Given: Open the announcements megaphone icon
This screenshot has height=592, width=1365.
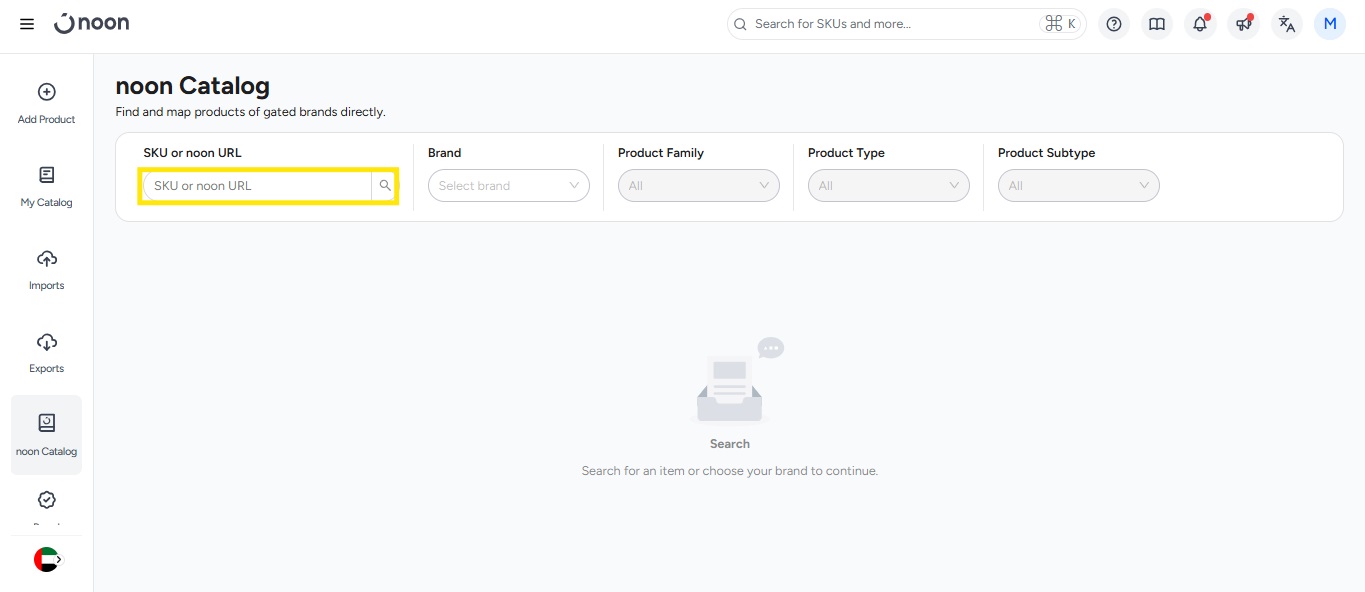Looking at the screenshot, I should pyautogui.click(x=1243, y=24).
